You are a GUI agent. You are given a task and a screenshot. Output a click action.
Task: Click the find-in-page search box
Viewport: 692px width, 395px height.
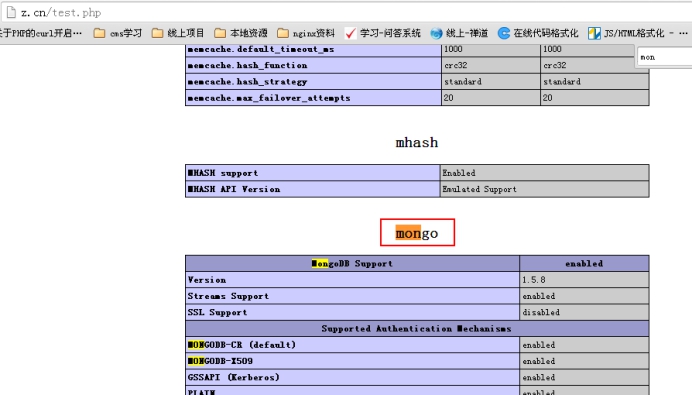pyautogui.click(x=664, y=57)
